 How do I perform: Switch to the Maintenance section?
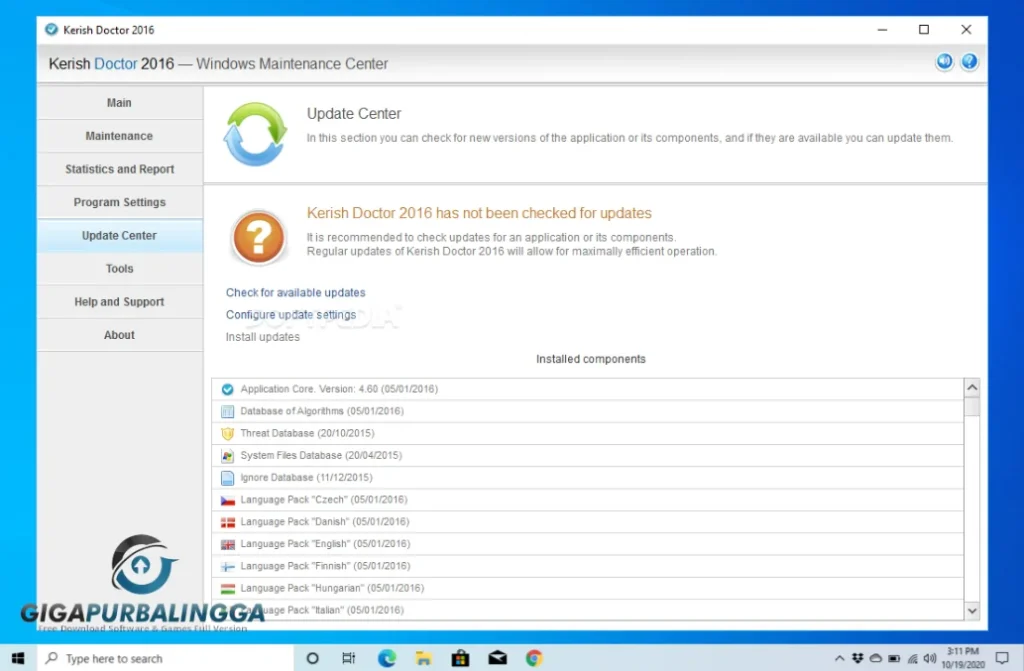[x=119, y=136]
